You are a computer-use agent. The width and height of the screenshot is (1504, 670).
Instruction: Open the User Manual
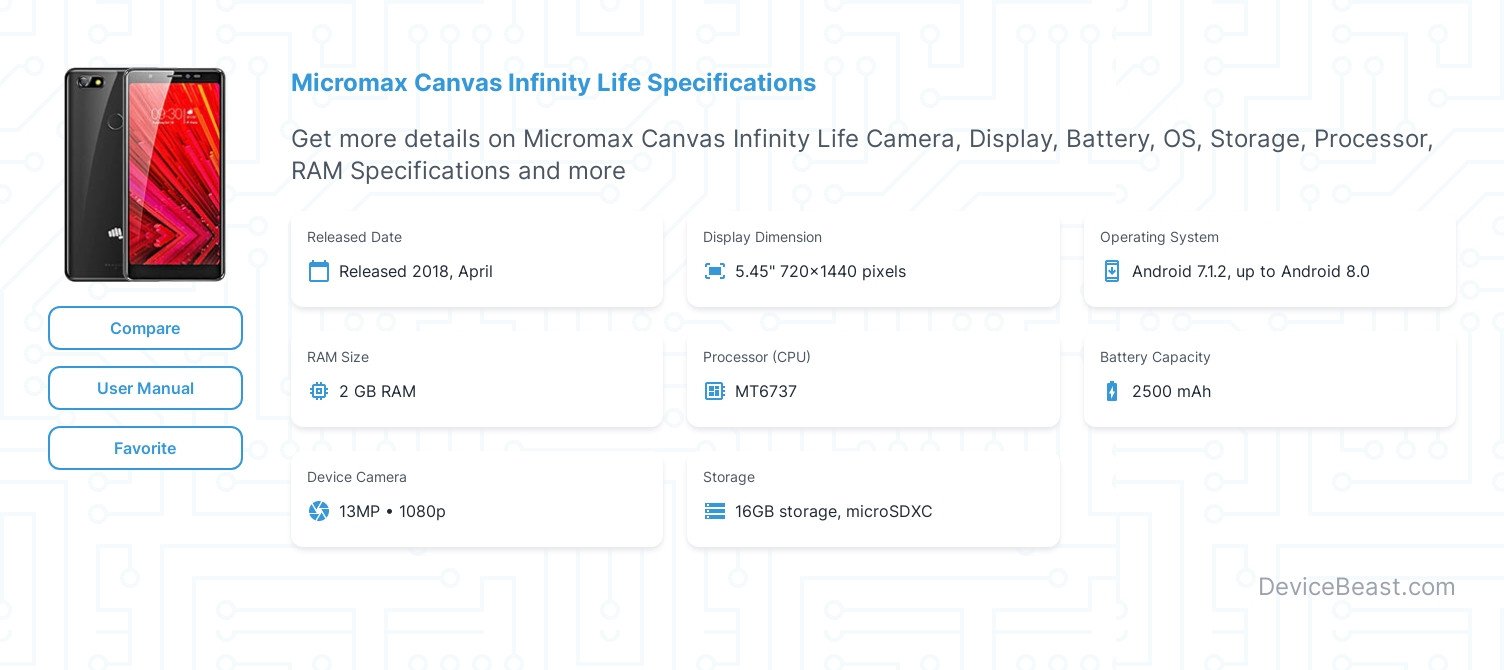click(145, 388)
